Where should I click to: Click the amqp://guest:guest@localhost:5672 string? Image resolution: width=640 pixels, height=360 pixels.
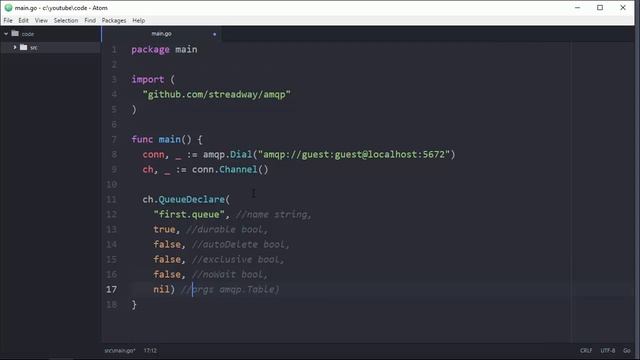(354, 154)
